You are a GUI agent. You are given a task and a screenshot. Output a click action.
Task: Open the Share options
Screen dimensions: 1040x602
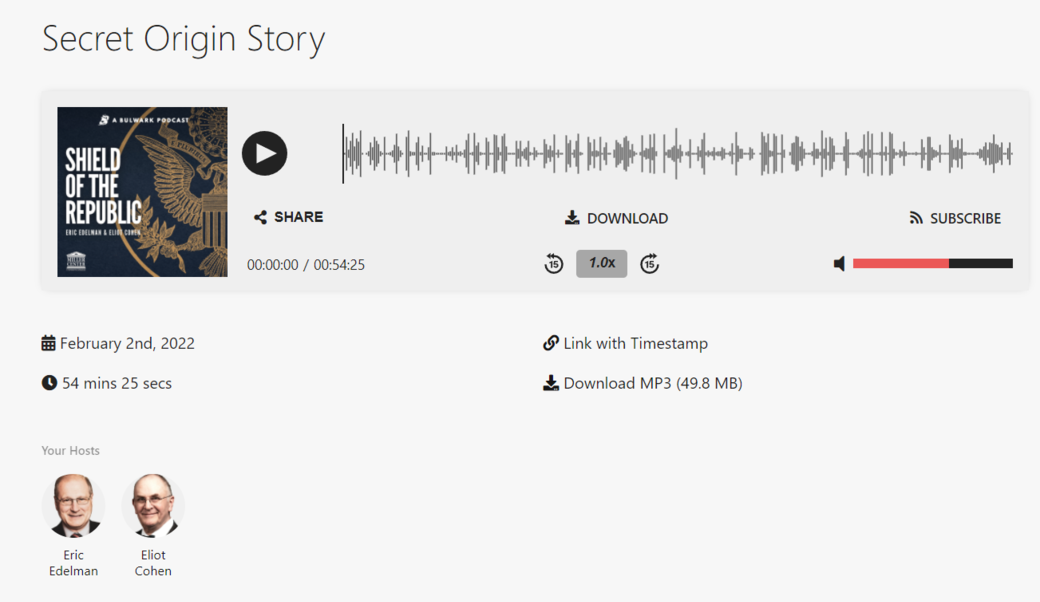pos(288,217)
